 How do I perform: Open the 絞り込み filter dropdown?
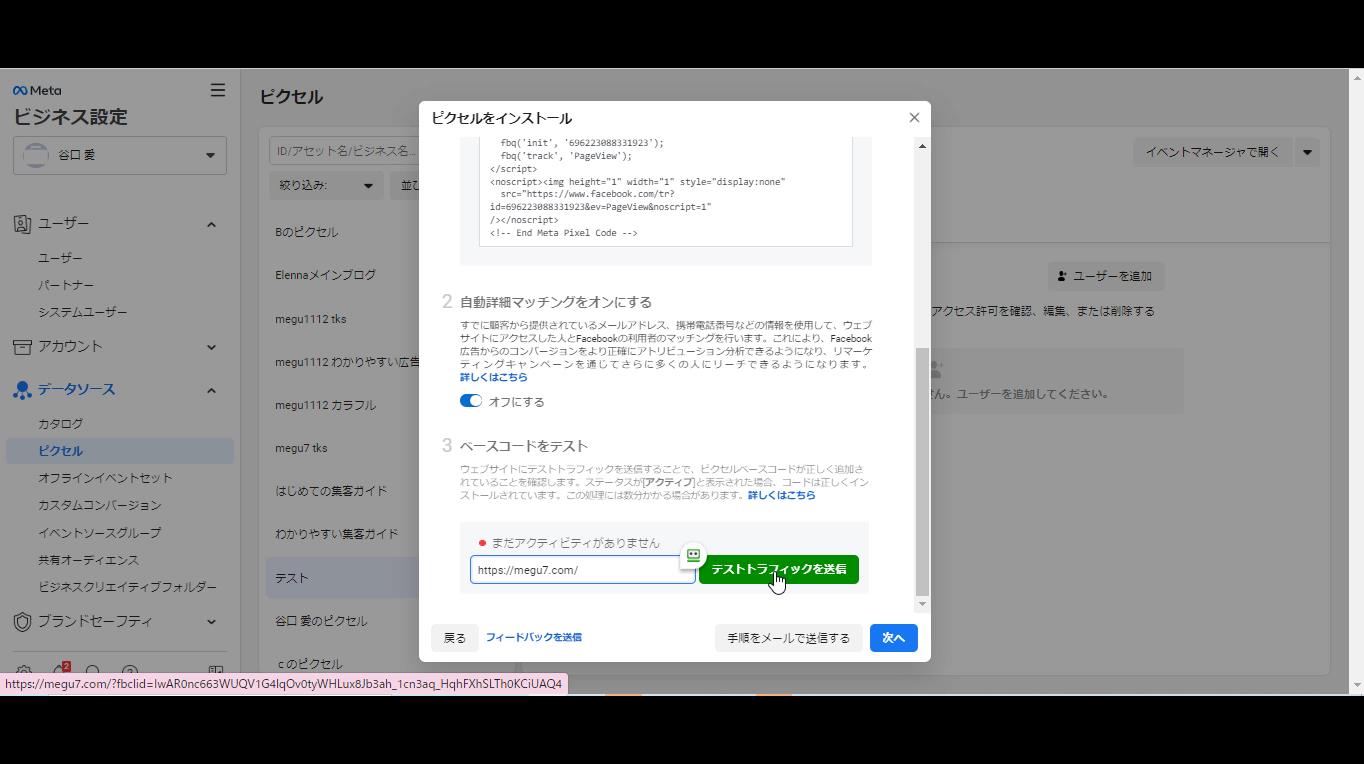pos(325,185)
